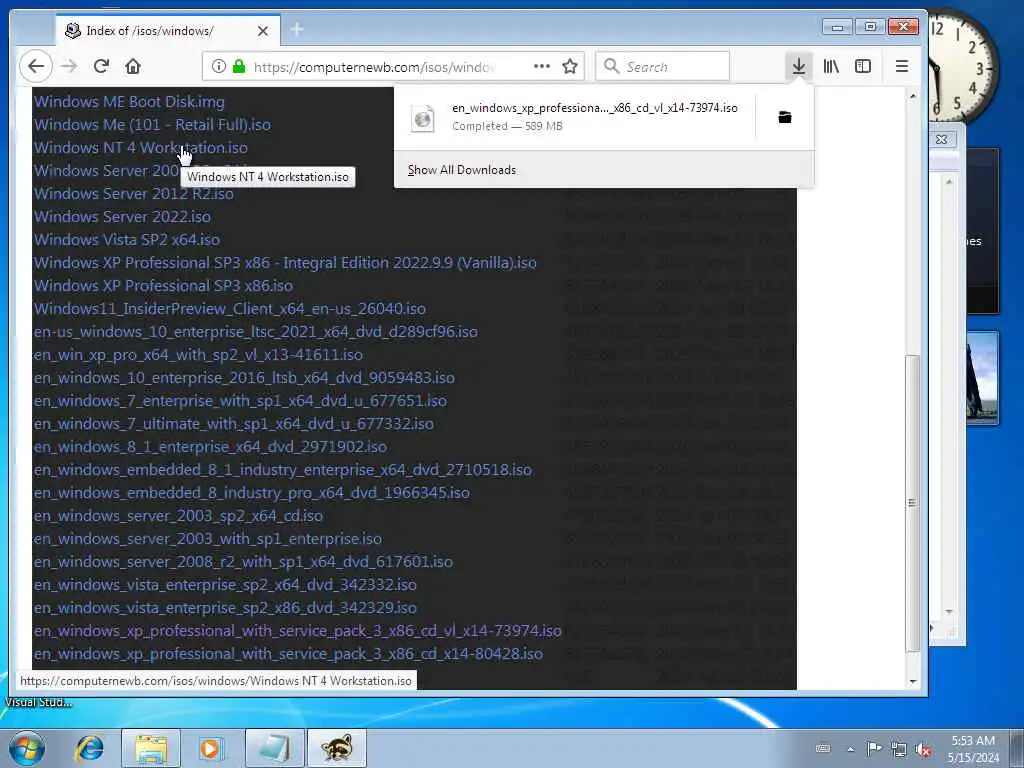Open Windows Vista SP2 x64.iso link

127,240
